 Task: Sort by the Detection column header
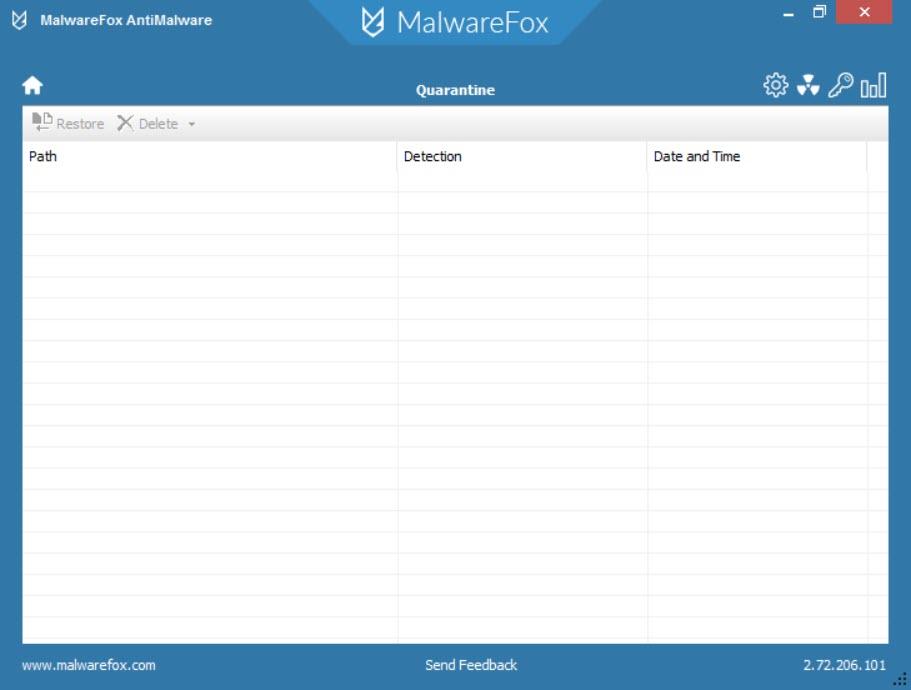(522, 156)
